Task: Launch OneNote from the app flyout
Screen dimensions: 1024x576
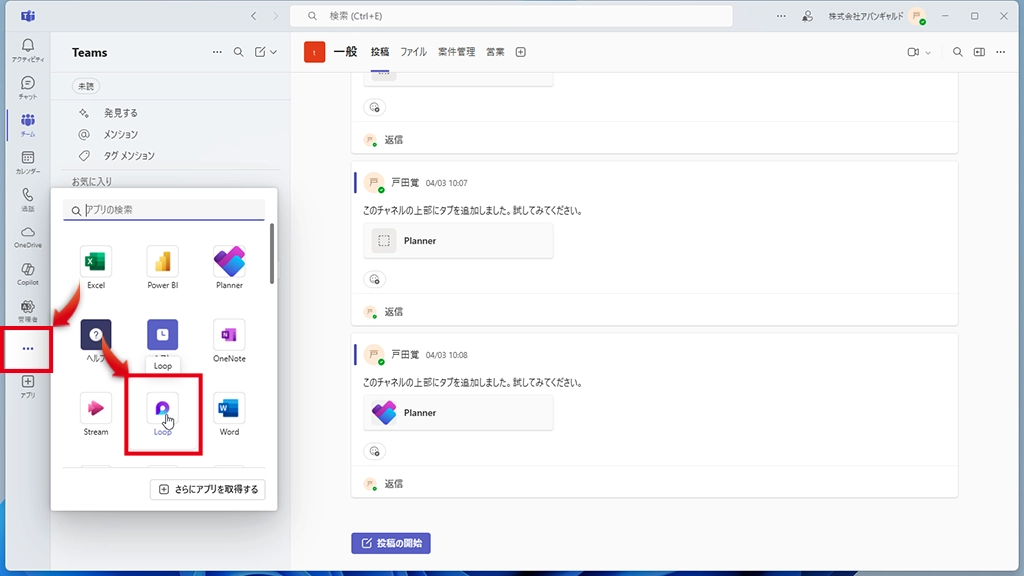Action: (x=229, y=340)
